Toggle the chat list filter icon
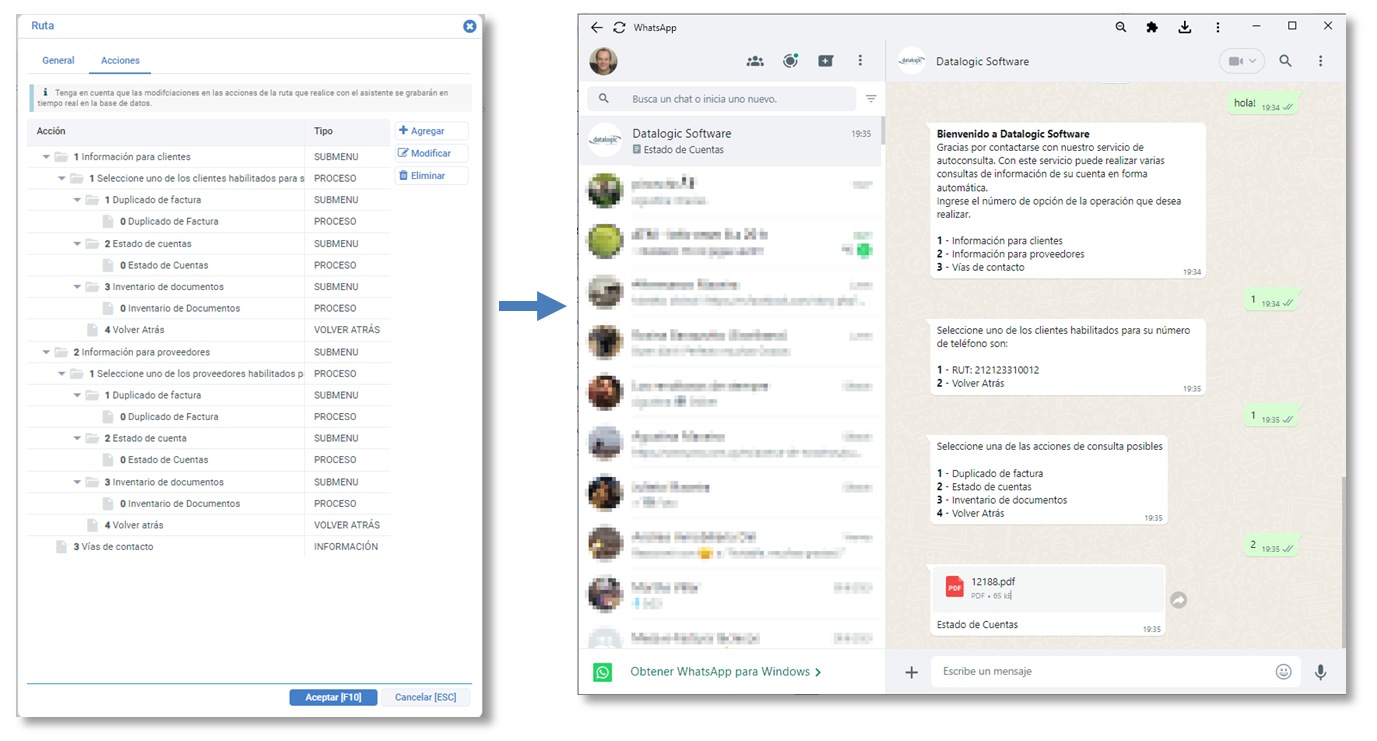Screen dimensions: 1377x741 pyautogui.click(x=870, y=99)
